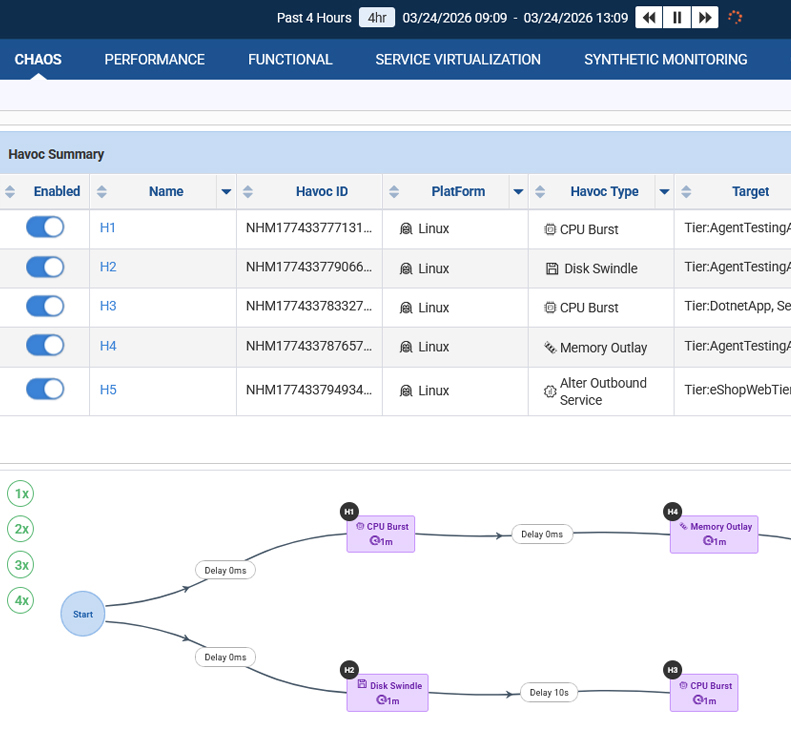Set flow speed to 1x
The width and height of the screenshot is (791, 750).
tap(21, 494)
